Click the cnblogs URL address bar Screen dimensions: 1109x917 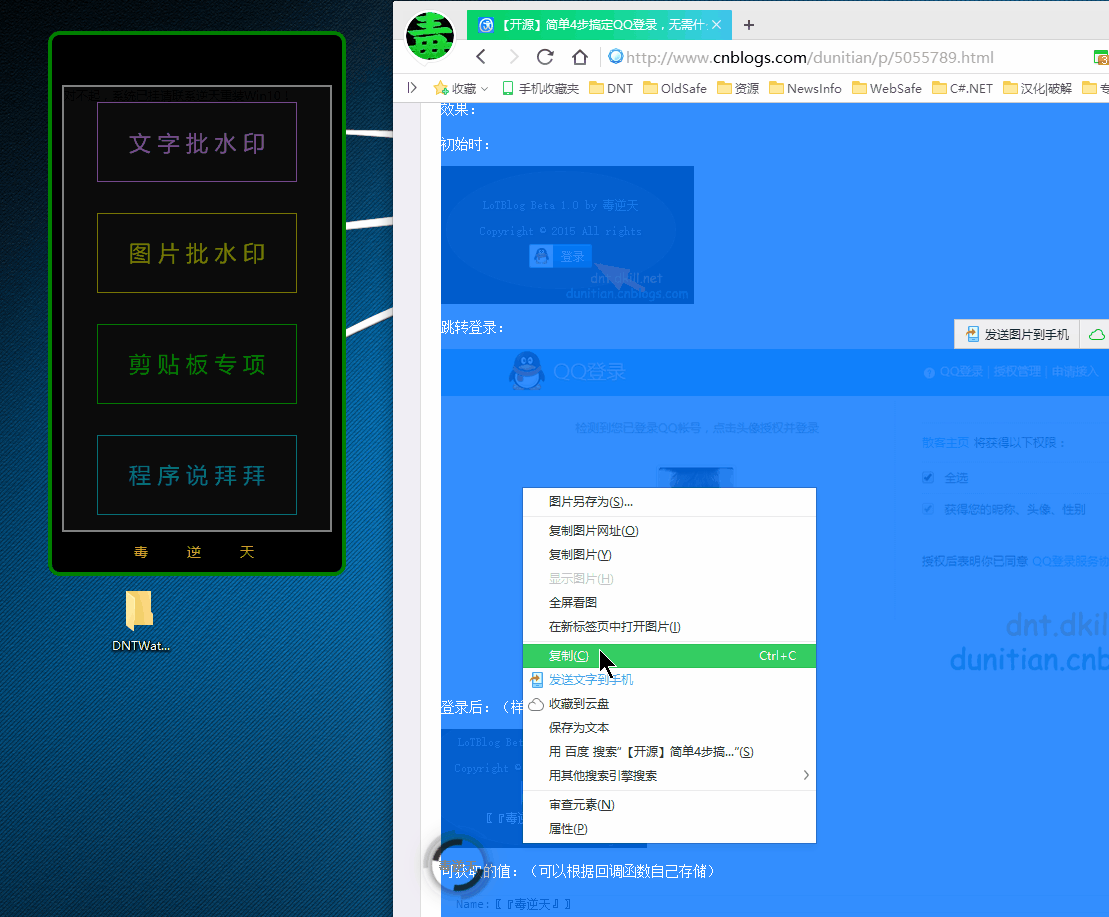(x=809, y=57)
